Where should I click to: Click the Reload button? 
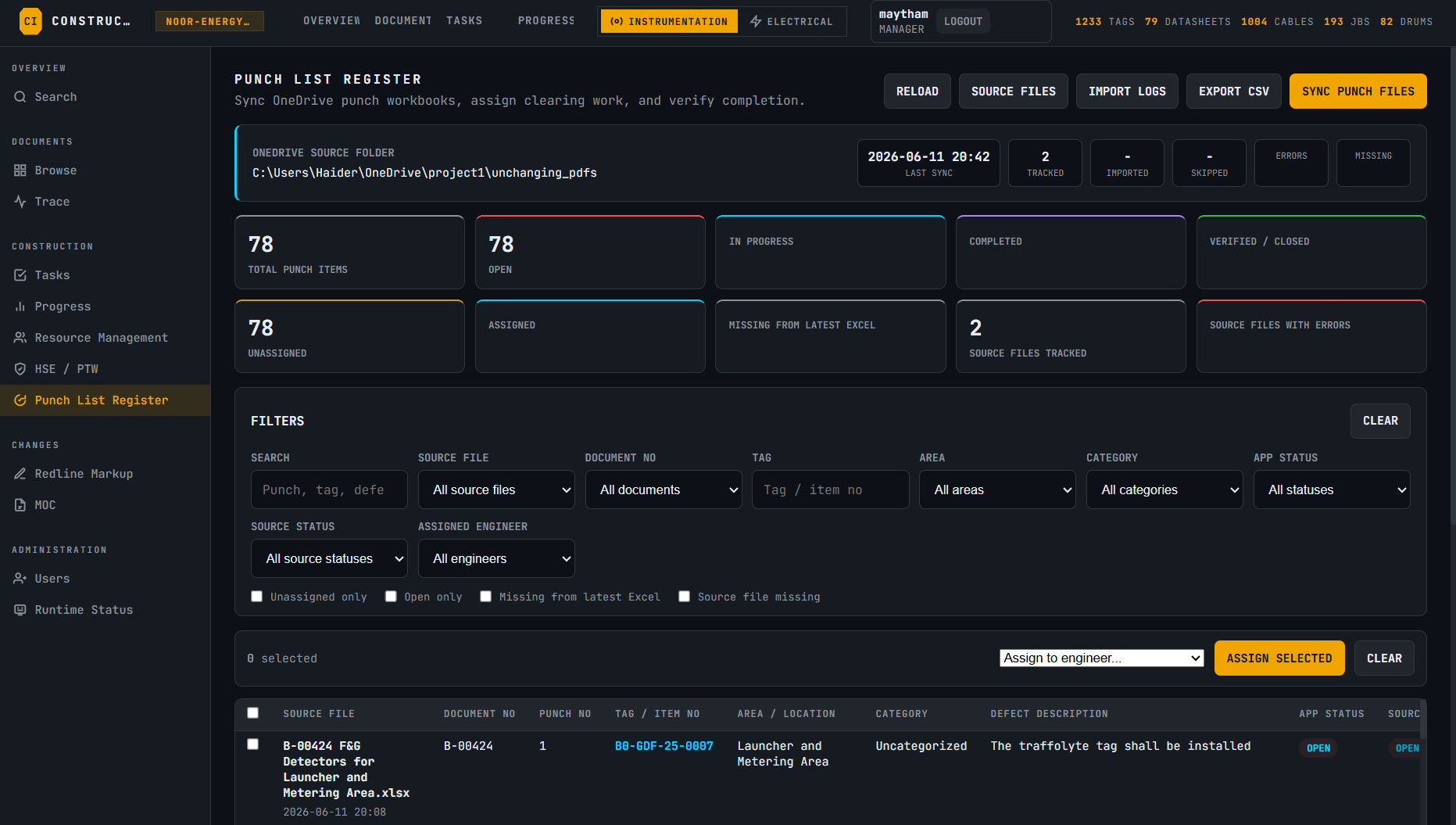918,91
